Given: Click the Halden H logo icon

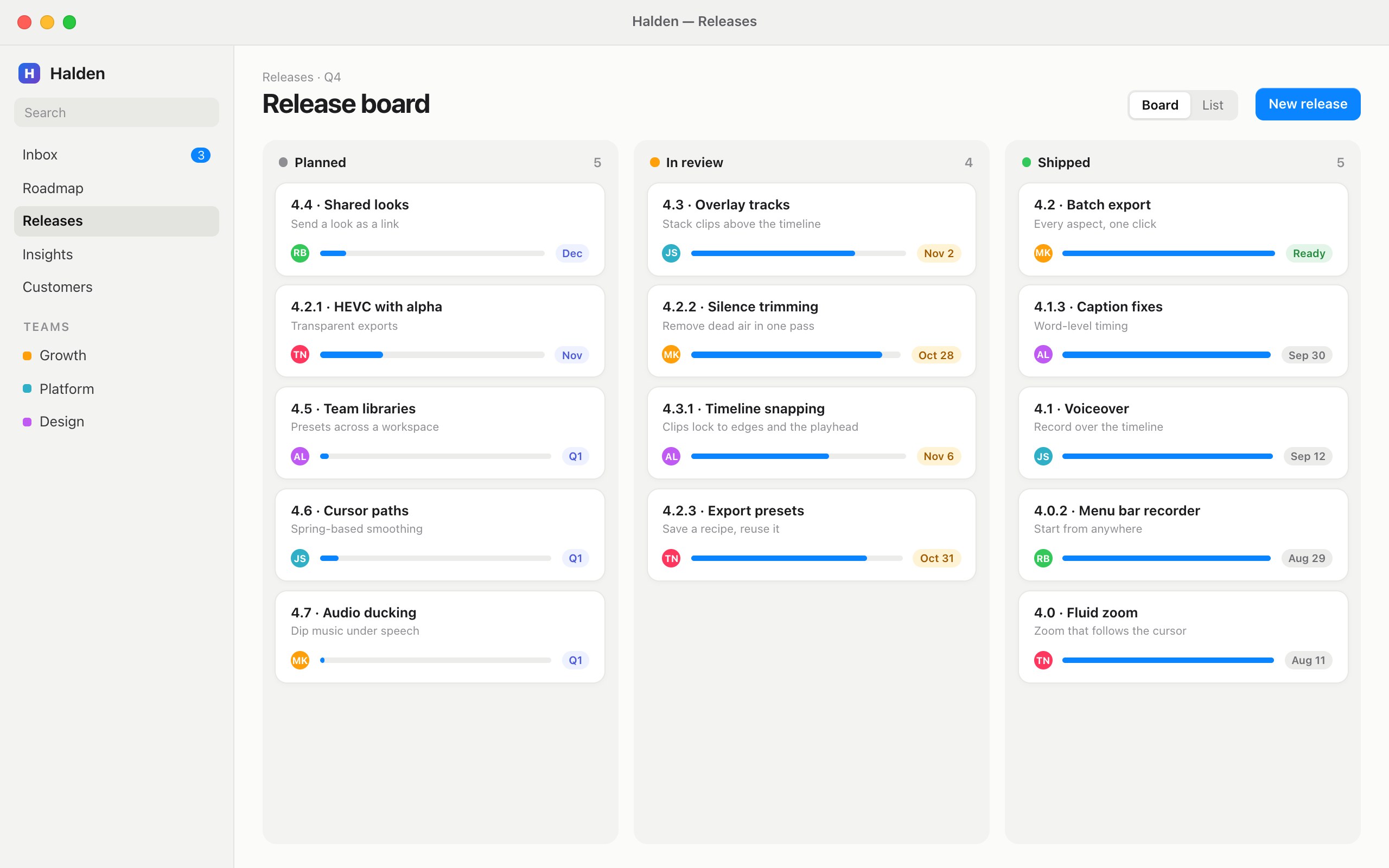Looking at the screenshot, I should (29, 73).
